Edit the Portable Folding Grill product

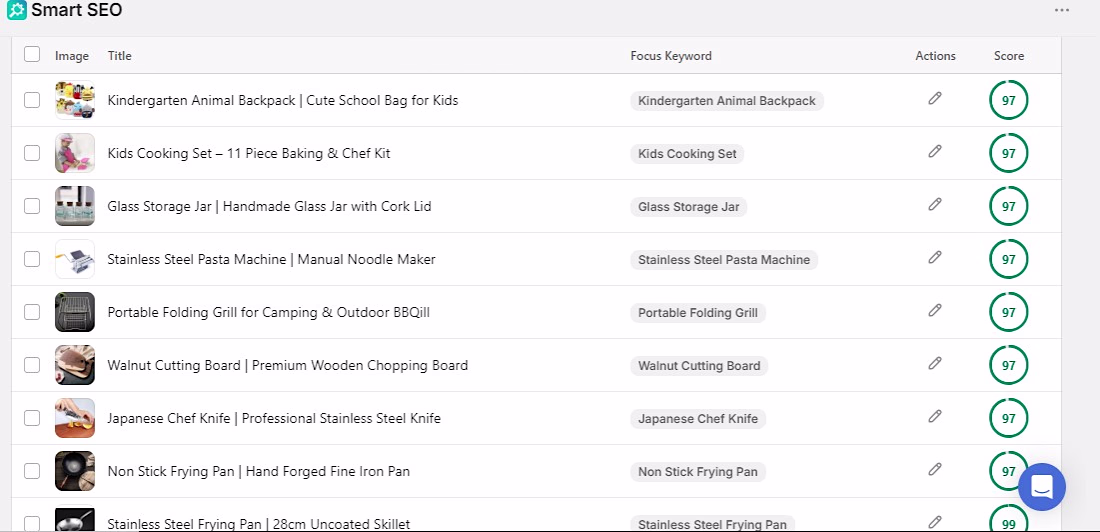point(934,311)
